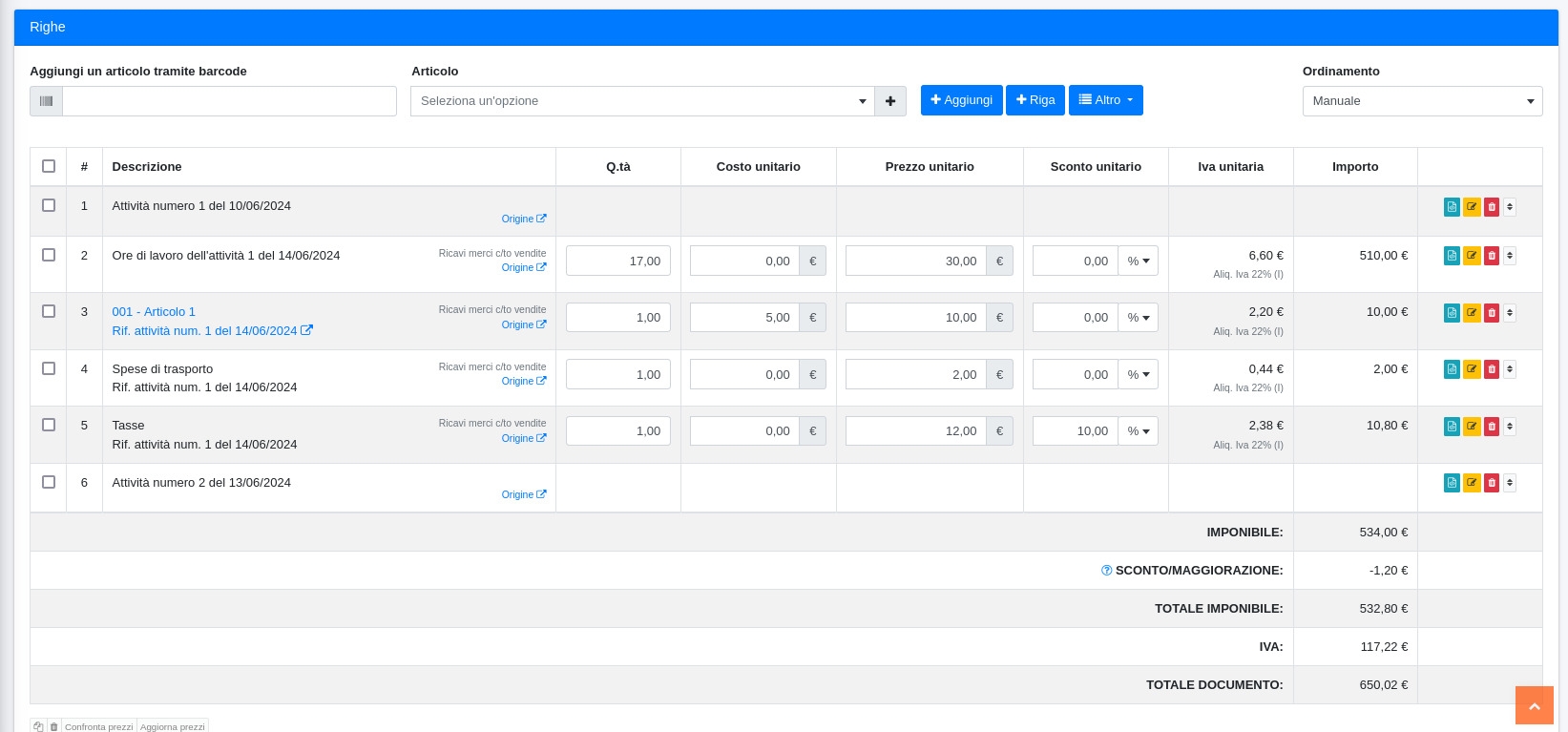The width and height of the screenshot is (1568, 732).
Task: Toggle the select-all checkbox in table header
Action: (x=49, y=166)
